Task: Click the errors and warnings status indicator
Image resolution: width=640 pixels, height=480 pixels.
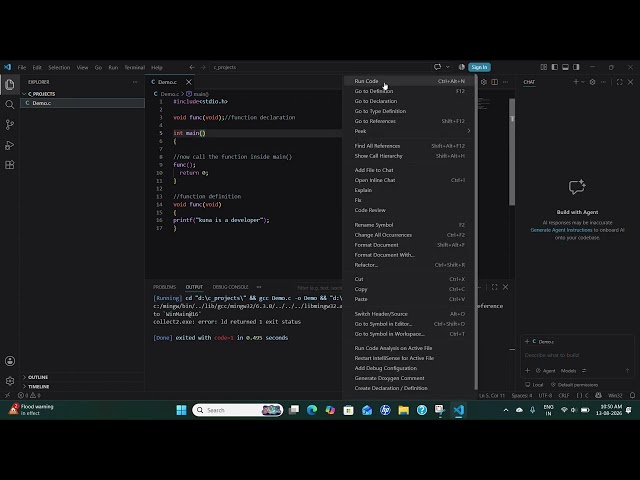Action: click(x=29, y=395)
